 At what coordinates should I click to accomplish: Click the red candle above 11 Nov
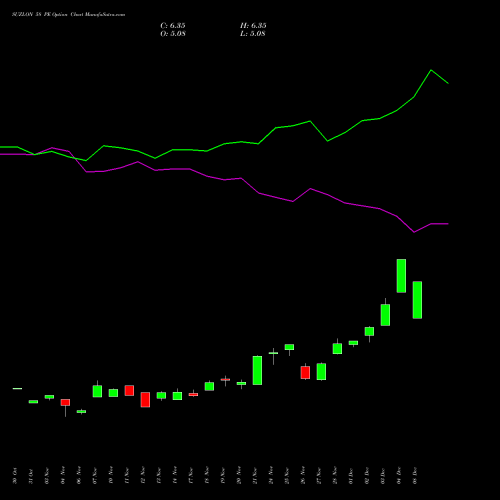pos(129,390)
